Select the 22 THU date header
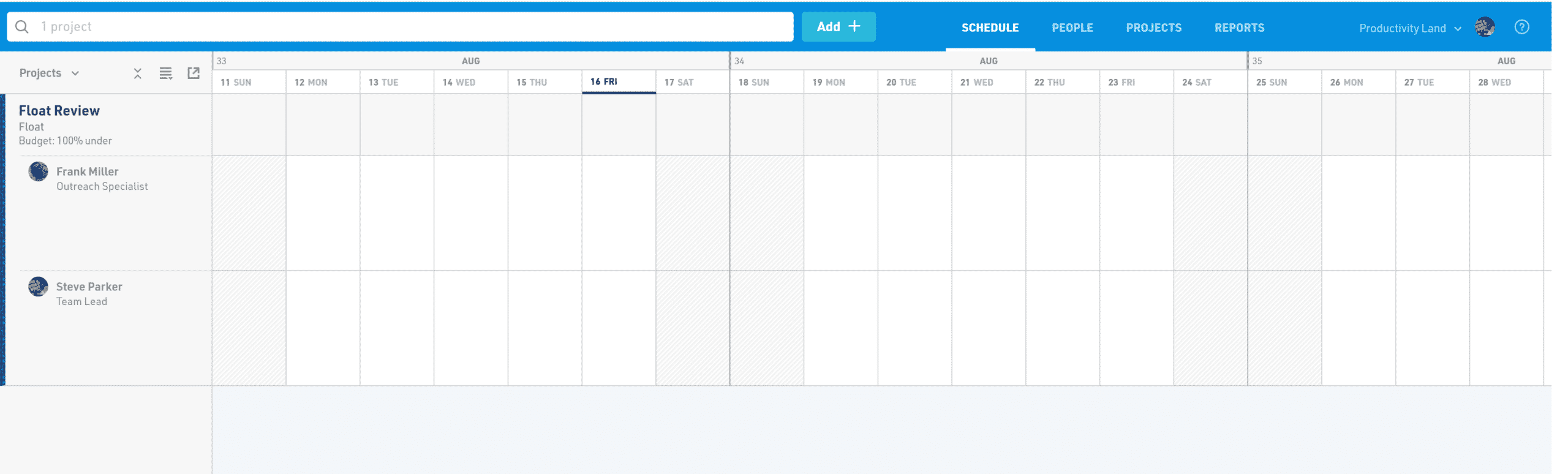The width and height of the screenshot is (1568, 474). pos(1062,82)
